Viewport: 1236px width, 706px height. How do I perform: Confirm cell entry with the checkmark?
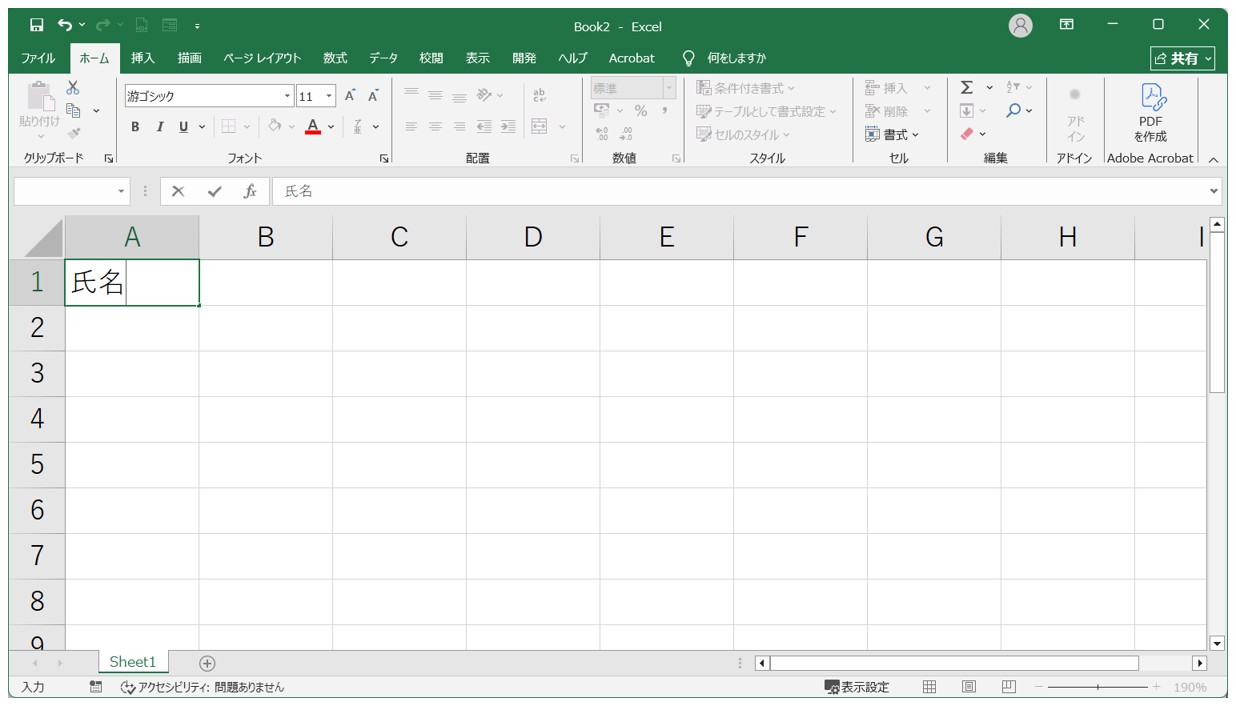click(214, 191)
